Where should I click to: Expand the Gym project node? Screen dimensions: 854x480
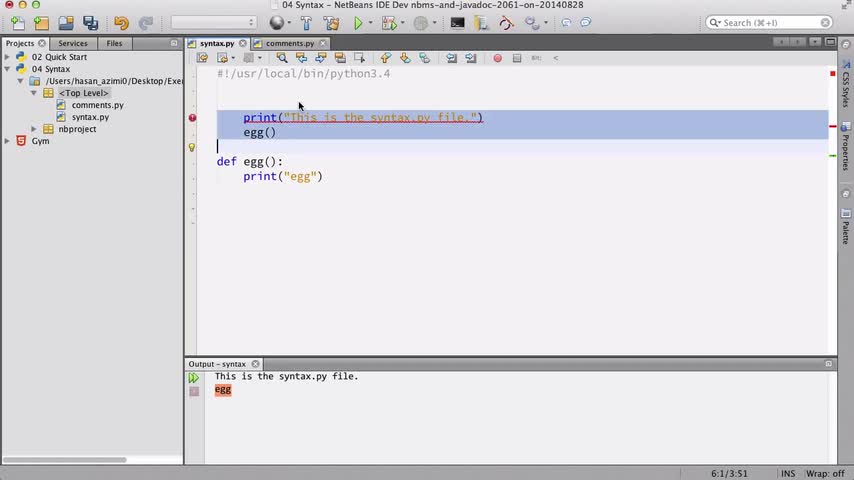[7, 141]
